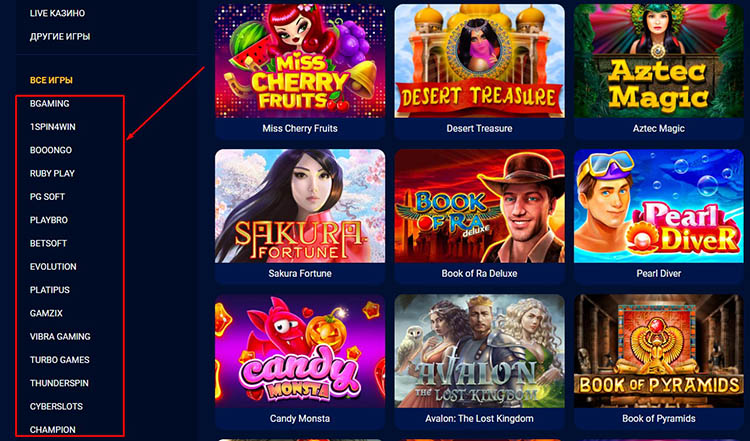Open the Book of Ra Deluxe slot

click(479, 206)
